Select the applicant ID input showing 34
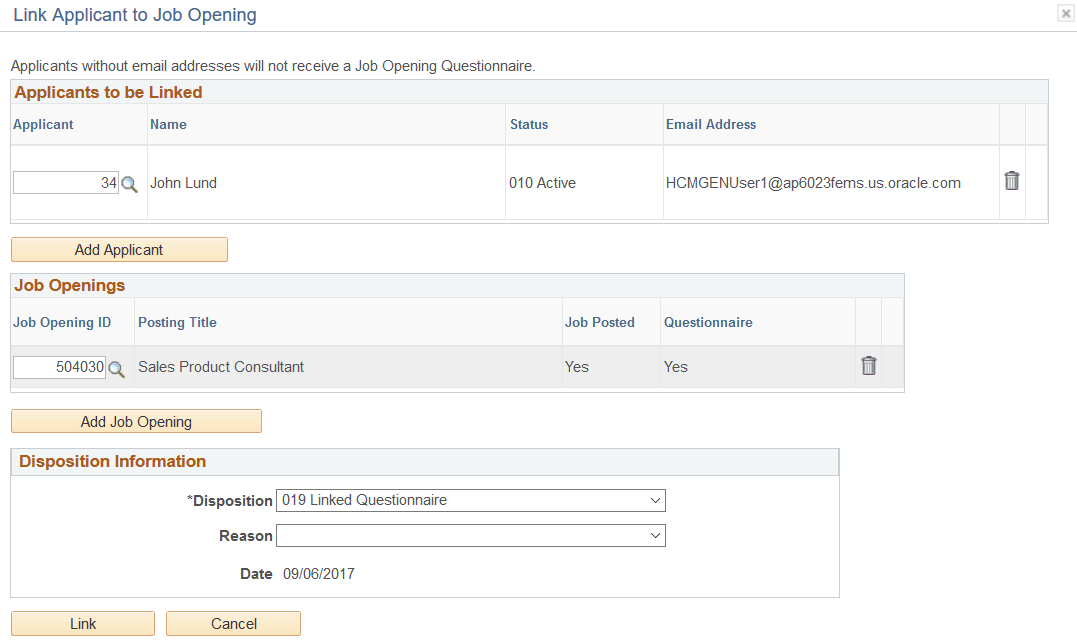 [x=65, y=182]
